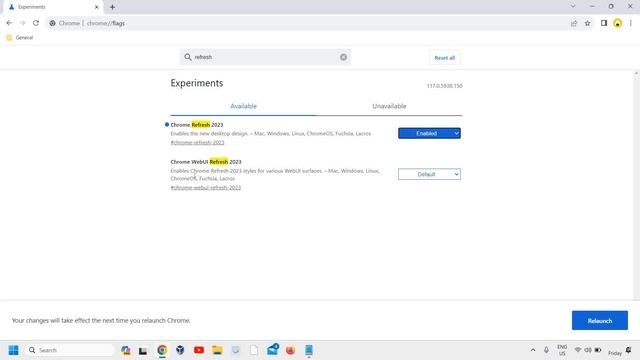Viewport: 640px width, 360px height.
Task: Open the tab search chevron in title bar
Action: tap(573, 7)
